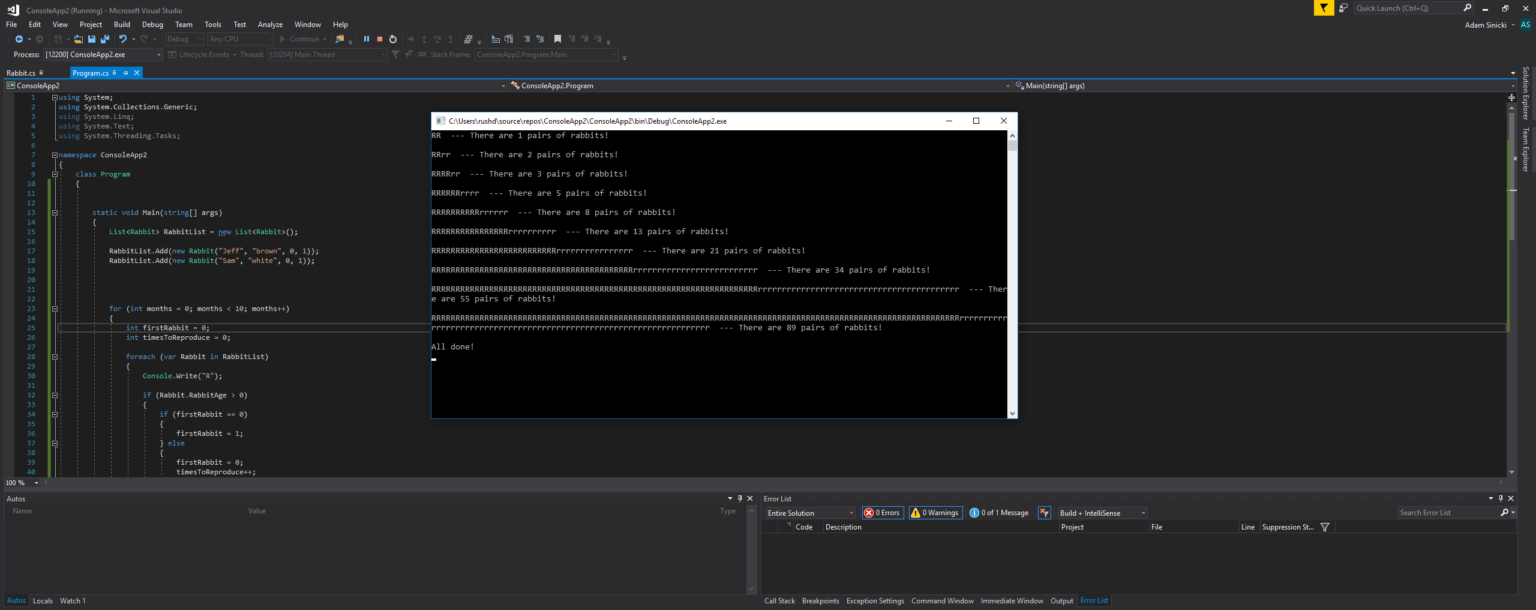This screenshot has height=610, width=1536.
Task: Toggle the 0 of 1 Message filter
Action: pyautogui.click(x=998, y=513)
